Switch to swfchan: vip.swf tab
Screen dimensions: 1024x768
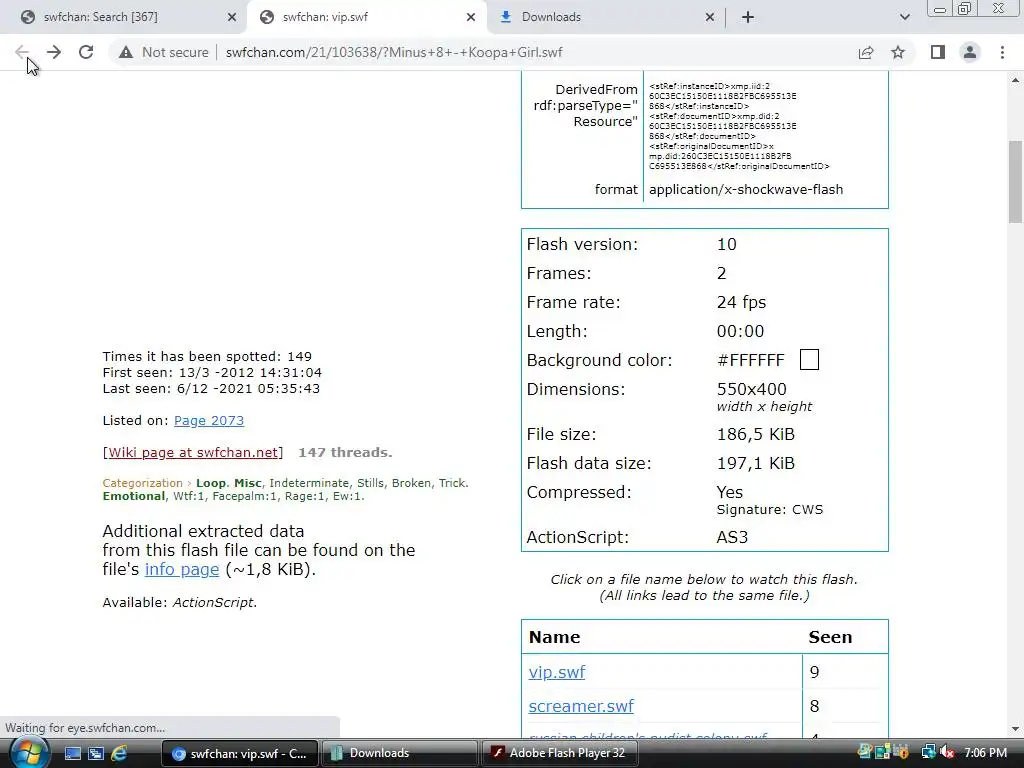pos(367,17)
